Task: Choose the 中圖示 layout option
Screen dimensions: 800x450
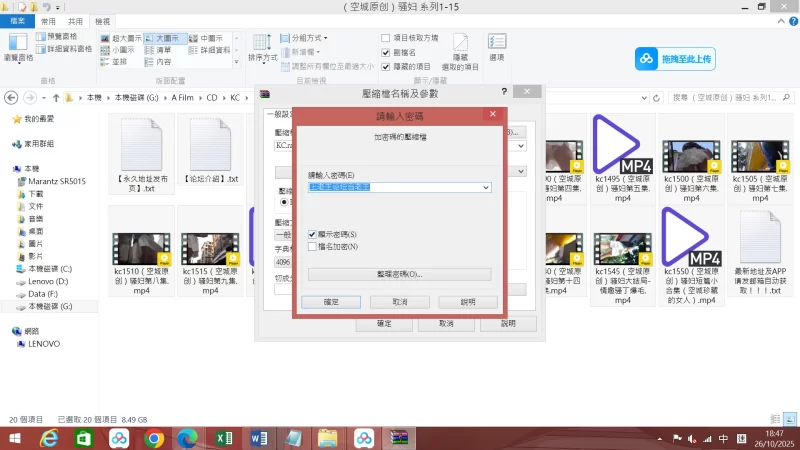Action: click(206, 38)
